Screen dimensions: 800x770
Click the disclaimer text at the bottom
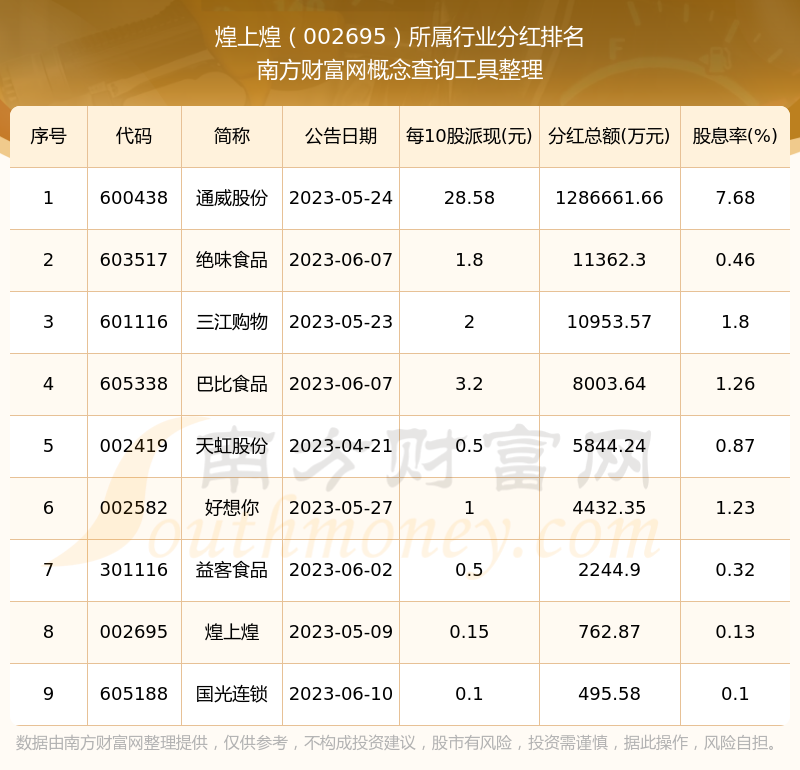coord(396,742)
